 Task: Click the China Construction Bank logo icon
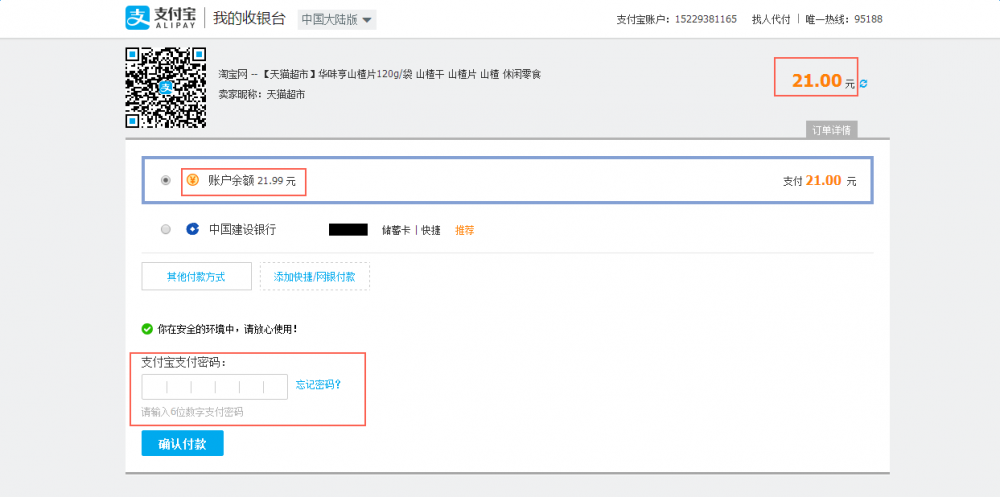click(193, 229)
